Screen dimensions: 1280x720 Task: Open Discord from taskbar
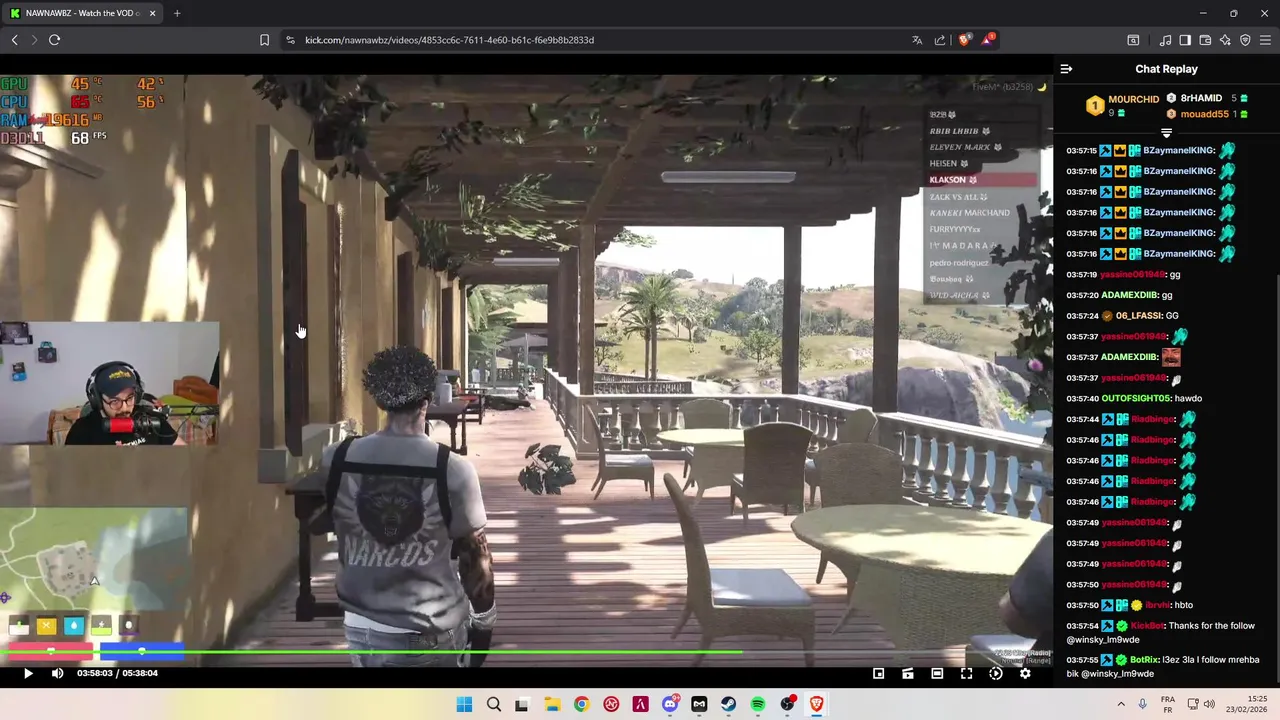[x=670, y=704]
